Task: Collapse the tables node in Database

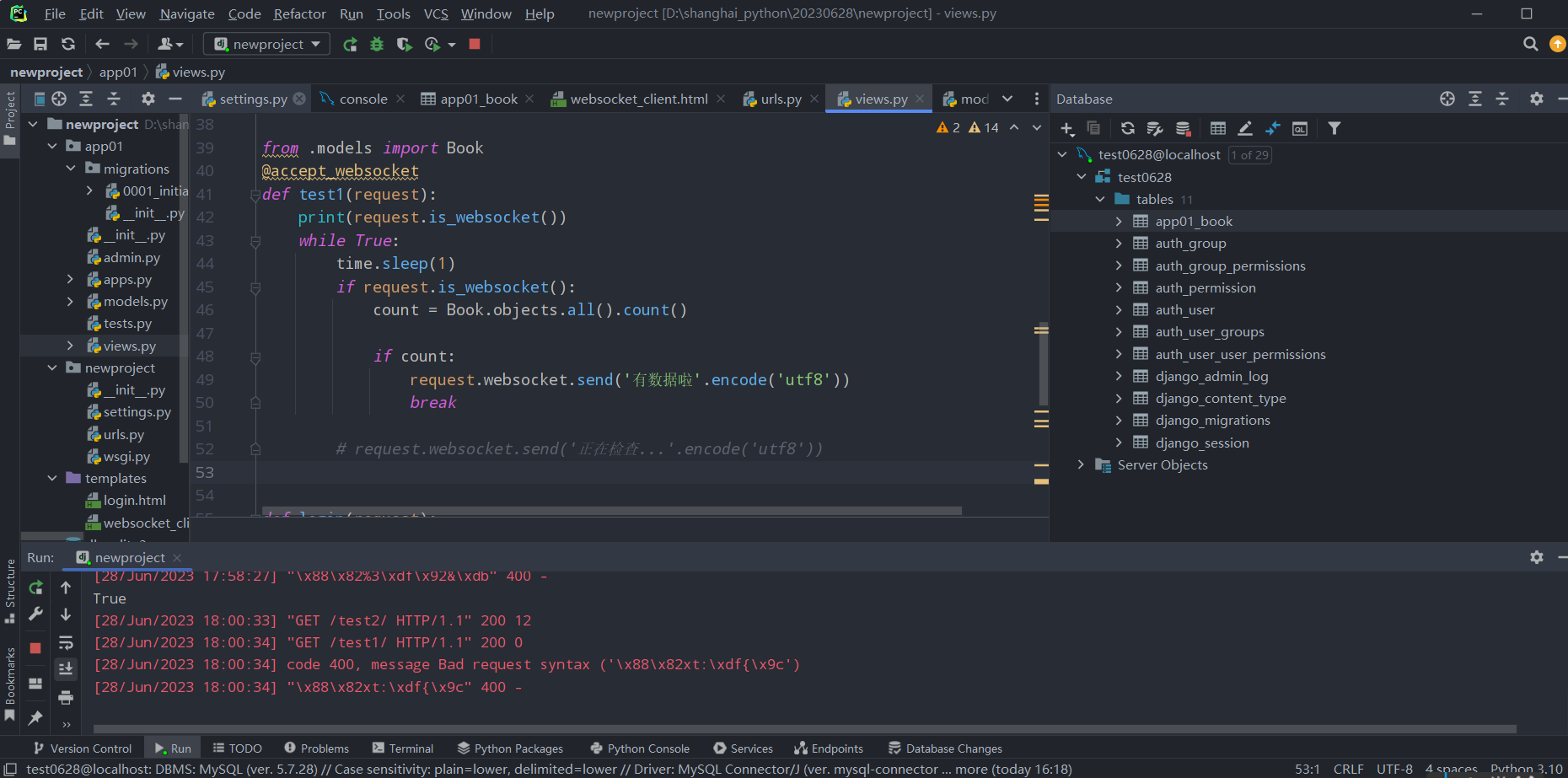Action: tap(1100, 199)
